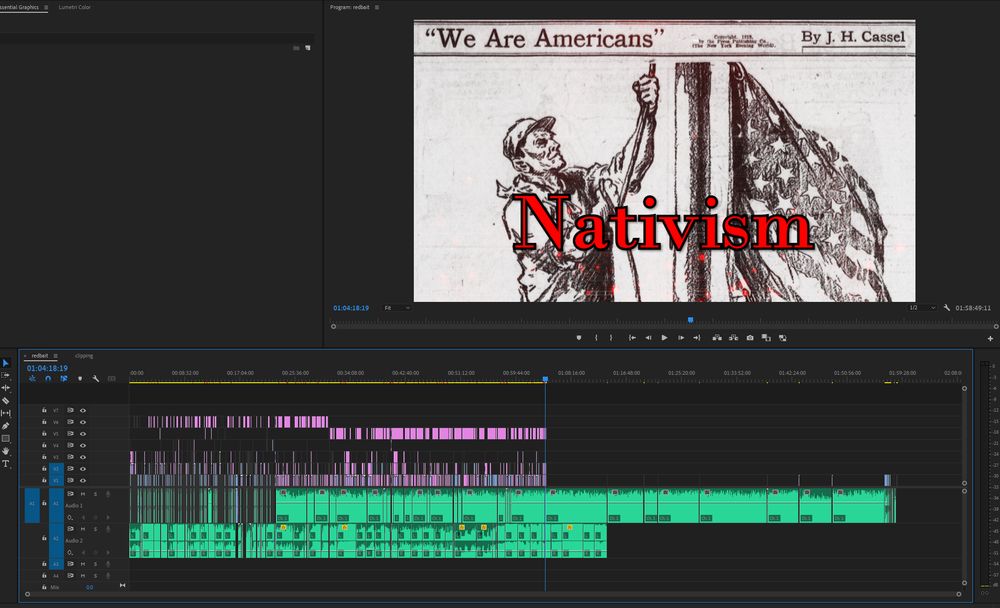This screenshot has height=608, width=1000.
Task: Select the Rectangle shape tool
Action: click(x=6, y=439)
